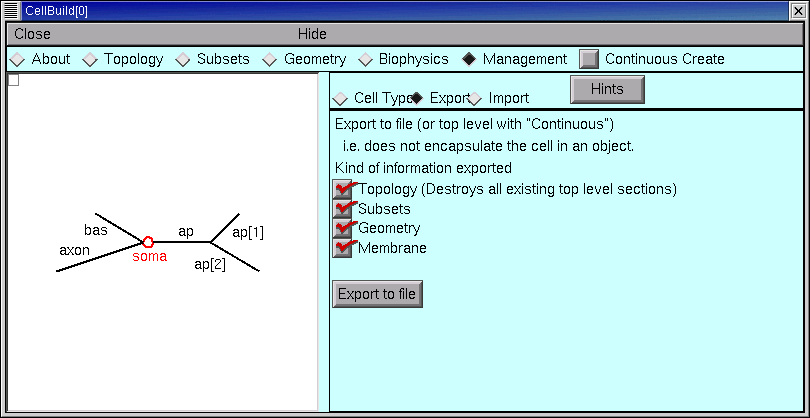Toggle the Membrane export checkbox
The width and height of the screenshot is (810, 418).
(x=343, y=248)
